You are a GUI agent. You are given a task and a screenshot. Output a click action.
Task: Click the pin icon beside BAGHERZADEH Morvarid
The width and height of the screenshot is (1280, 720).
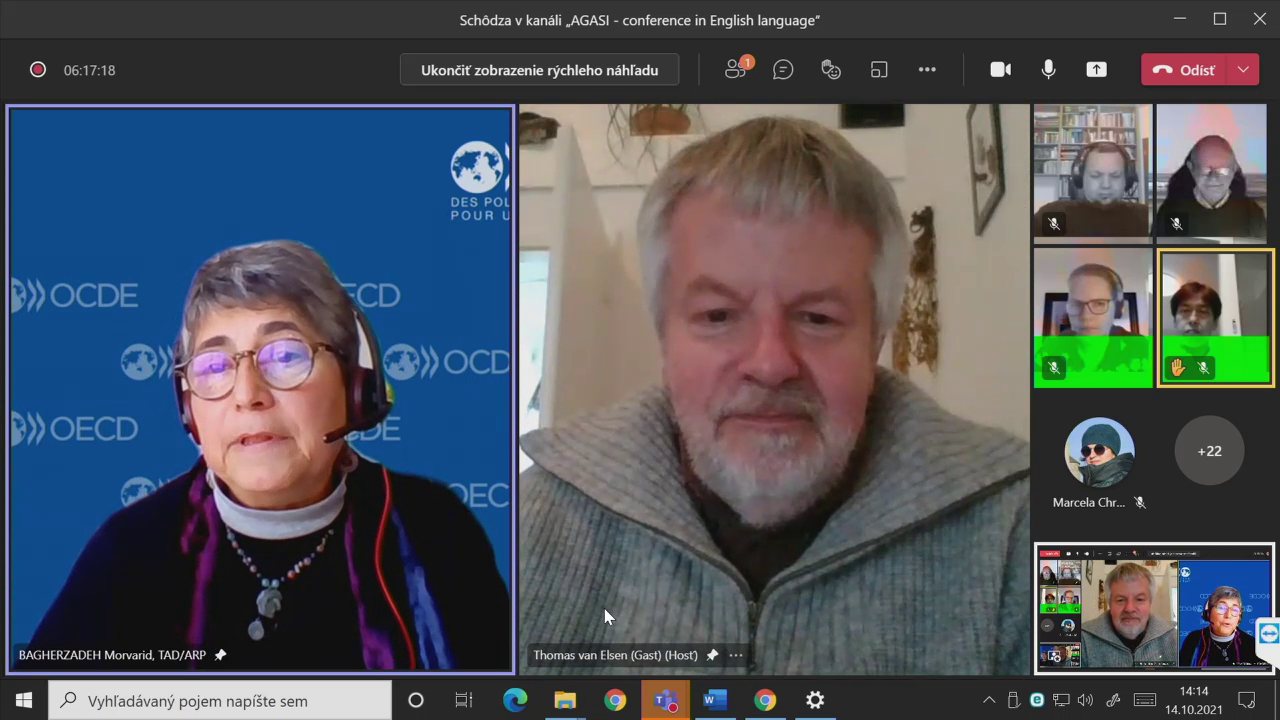[x=221, y=655]
